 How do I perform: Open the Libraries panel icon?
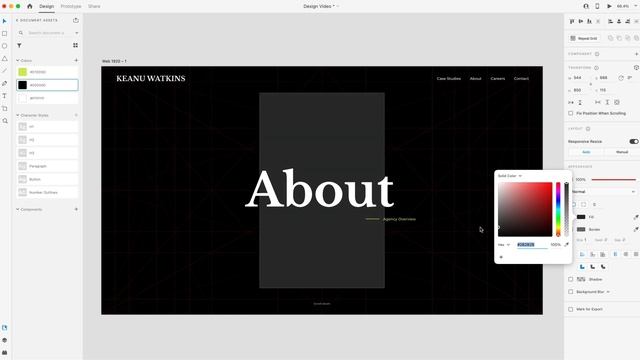[5, 328]
